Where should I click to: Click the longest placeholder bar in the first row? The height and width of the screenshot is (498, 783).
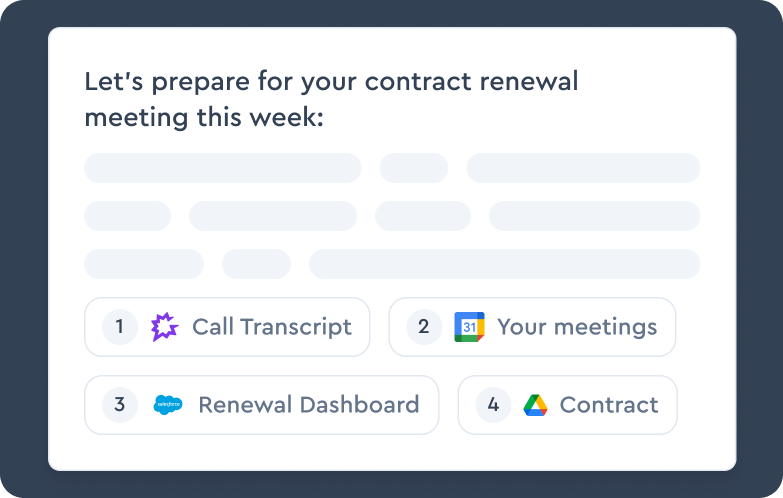pyautogui.click(x=222, y=168)
